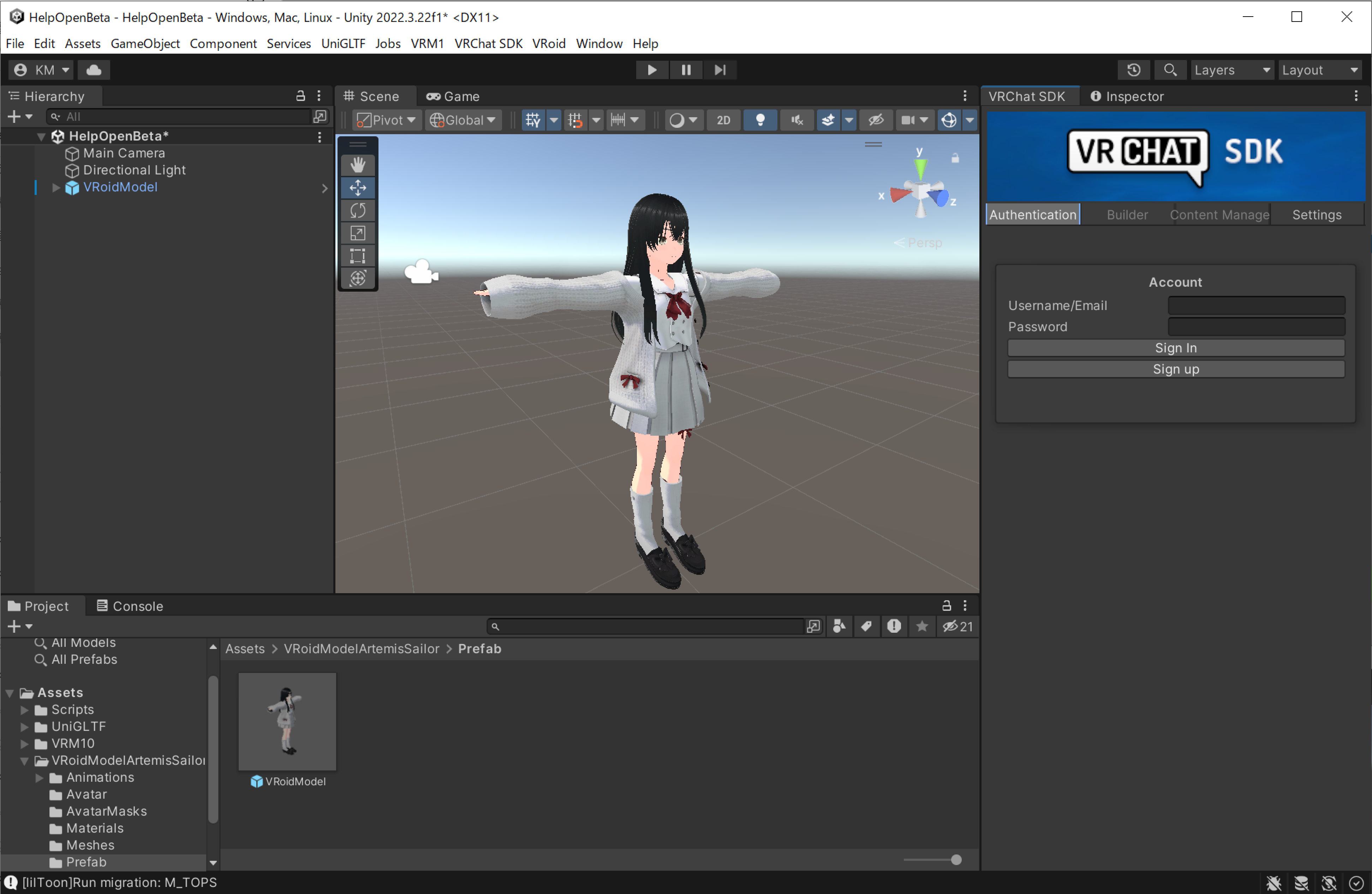
Task: Click the Play button
Action: click(x=652, y=70)
